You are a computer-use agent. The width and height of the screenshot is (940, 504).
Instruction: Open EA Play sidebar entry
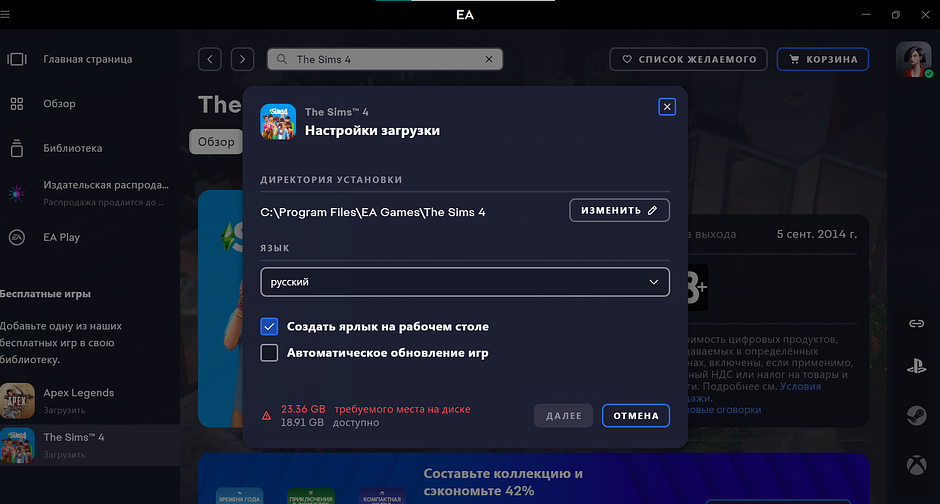[x=61, y=237]
